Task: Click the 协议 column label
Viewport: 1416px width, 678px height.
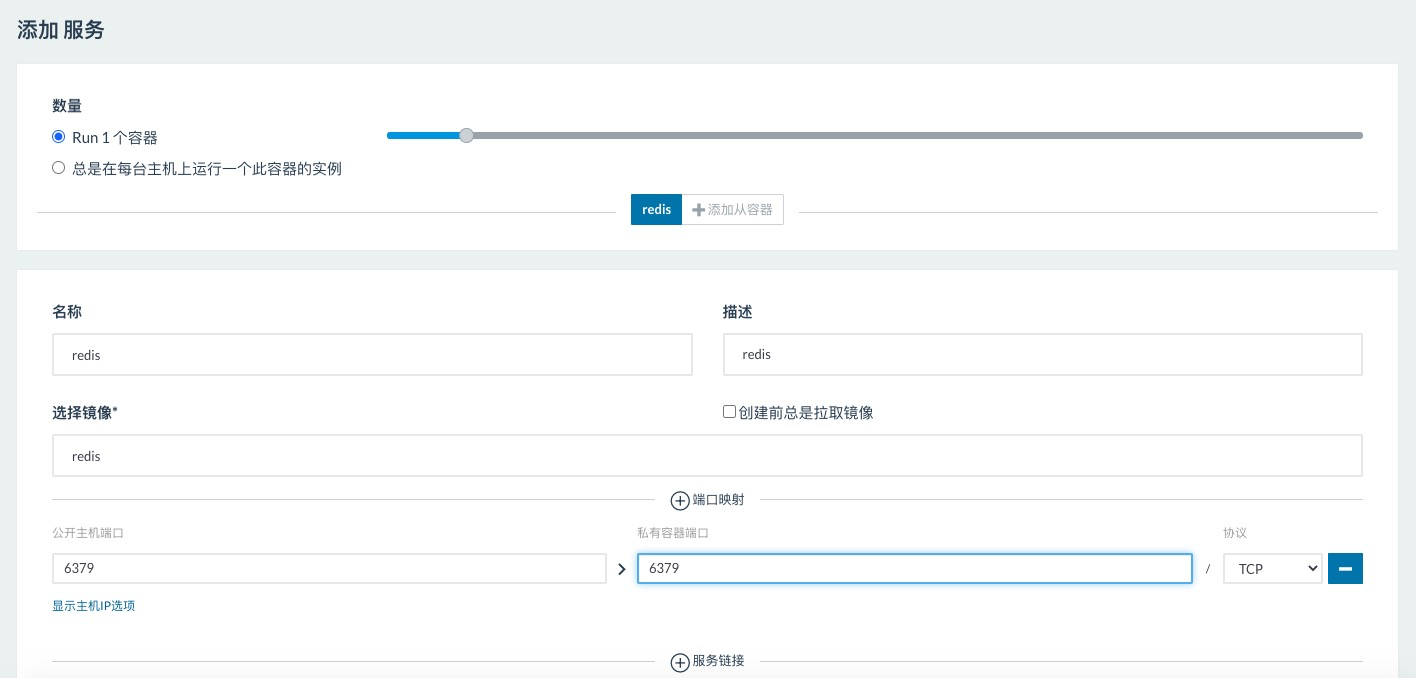Action: tap(1235, 533)
